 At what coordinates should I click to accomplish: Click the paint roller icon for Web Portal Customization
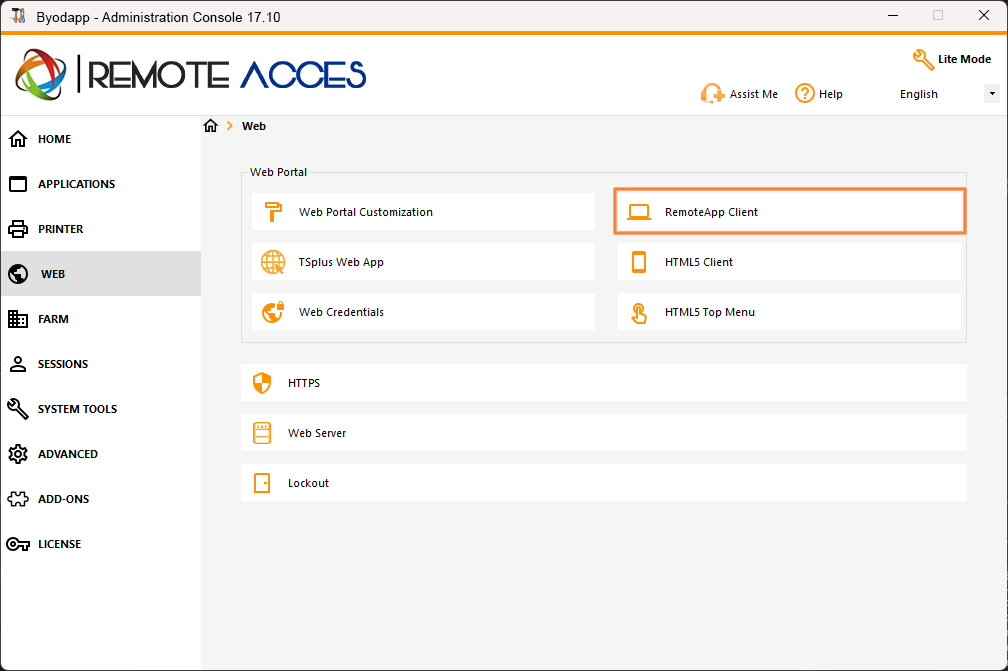point(273,211)
